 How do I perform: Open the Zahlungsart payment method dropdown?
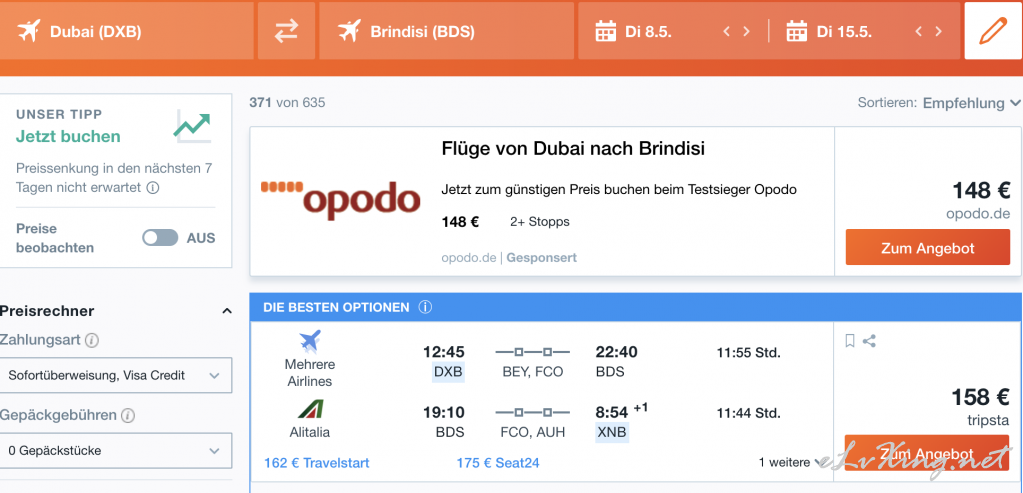pos(115,376)
